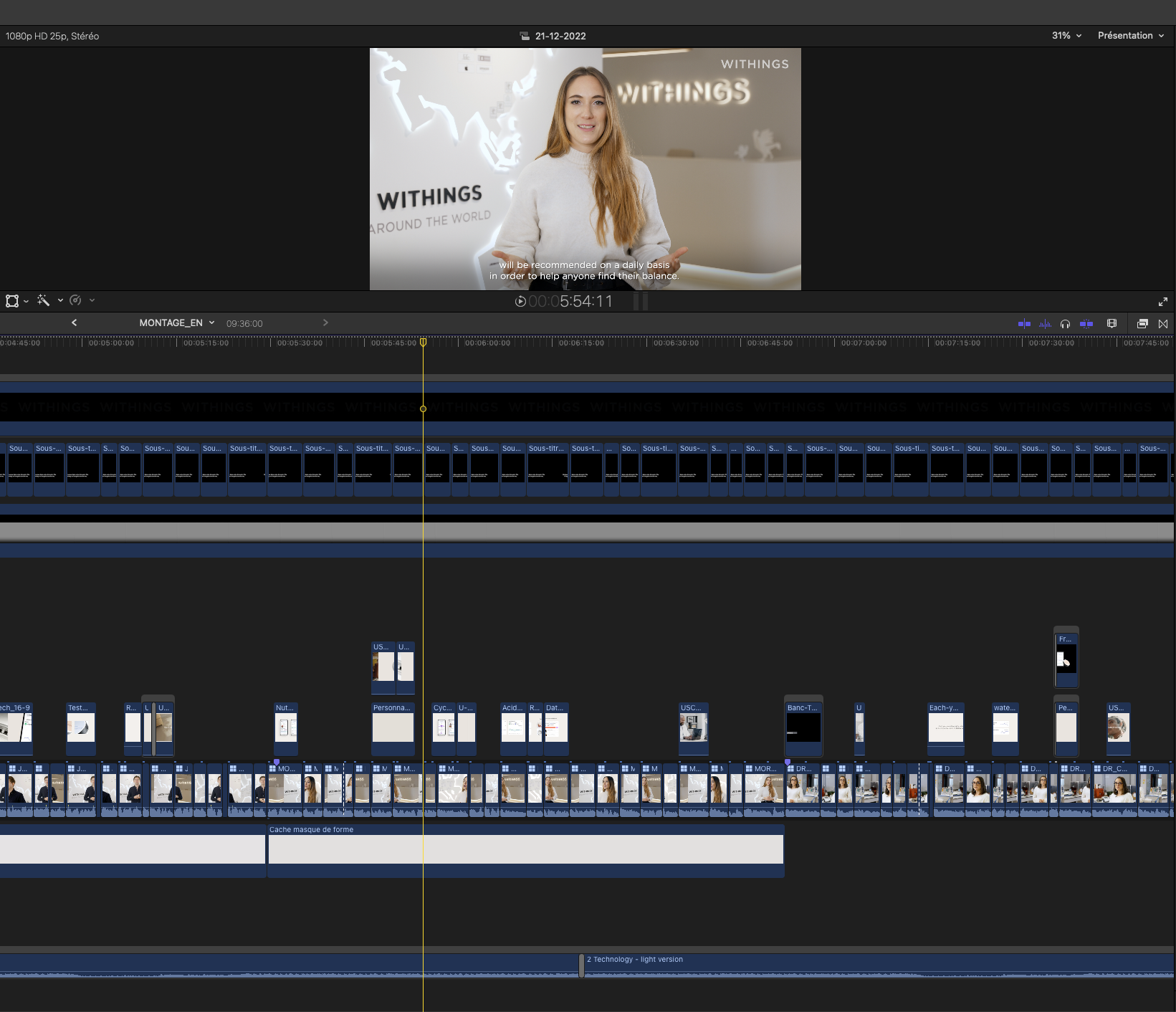Open the 31% zoom level dropdown

(x=1066, y=36)
